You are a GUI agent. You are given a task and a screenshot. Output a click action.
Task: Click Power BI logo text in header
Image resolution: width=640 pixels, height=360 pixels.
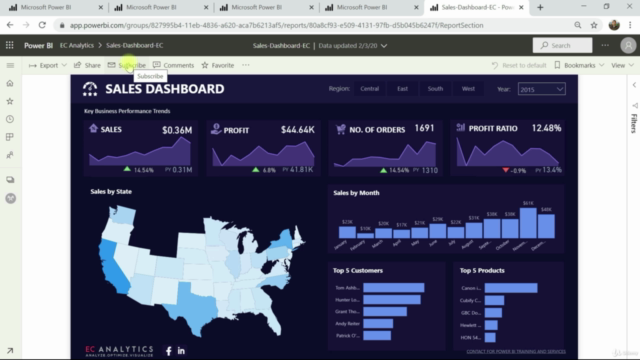[x=38, y=45]
